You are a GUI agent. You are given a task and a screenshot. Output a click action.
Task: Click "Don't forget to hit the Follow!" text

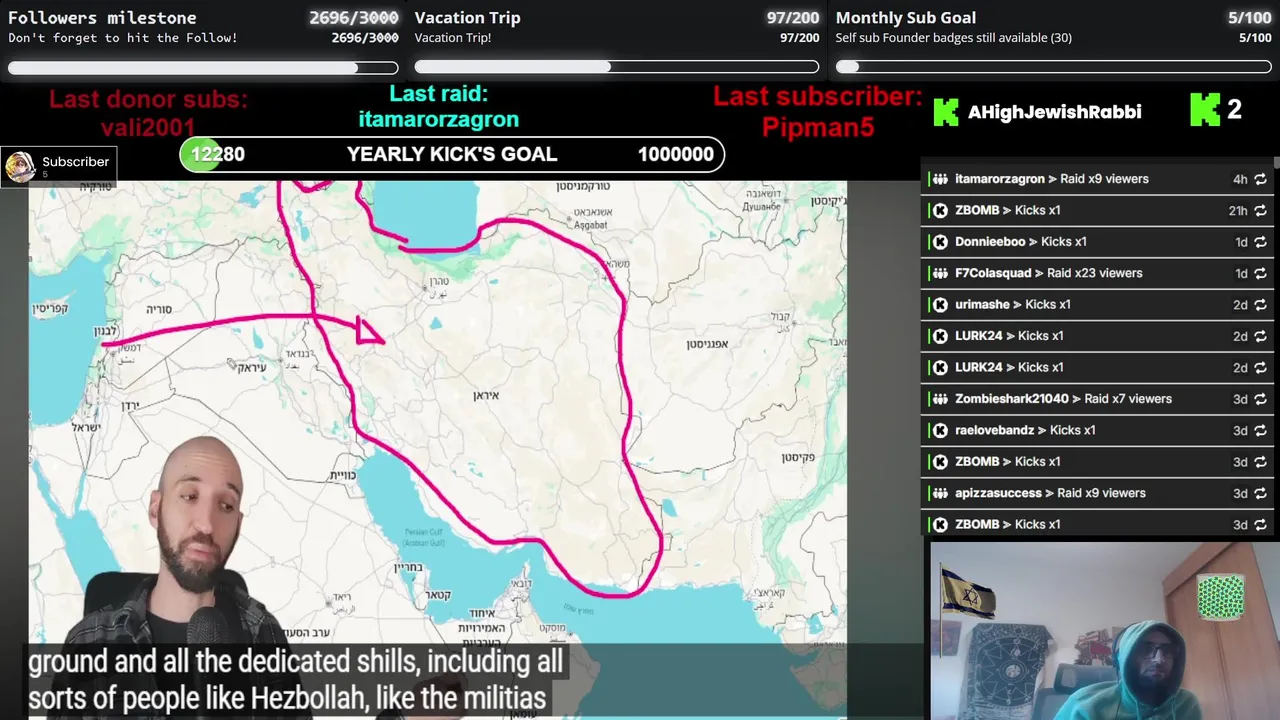coord(123,38)
